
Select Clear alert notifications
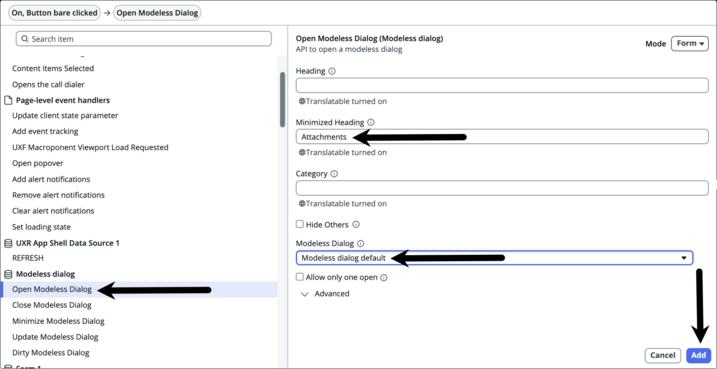(x=53, y=211)
